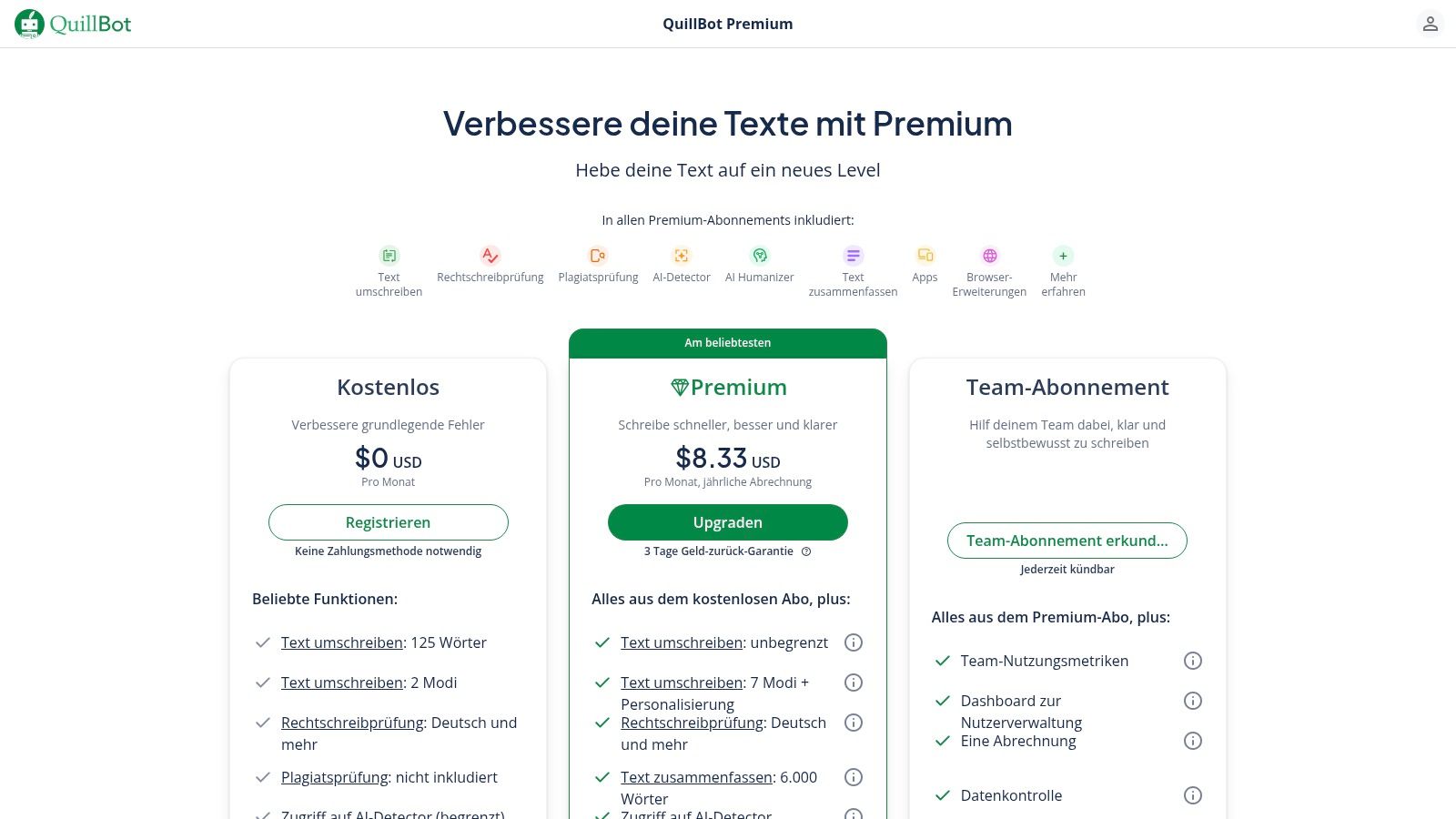Click the Plagiatsprüfung feature icon
The height and width of the screenshot is (819, 1456).
click(x=598, y=256)
